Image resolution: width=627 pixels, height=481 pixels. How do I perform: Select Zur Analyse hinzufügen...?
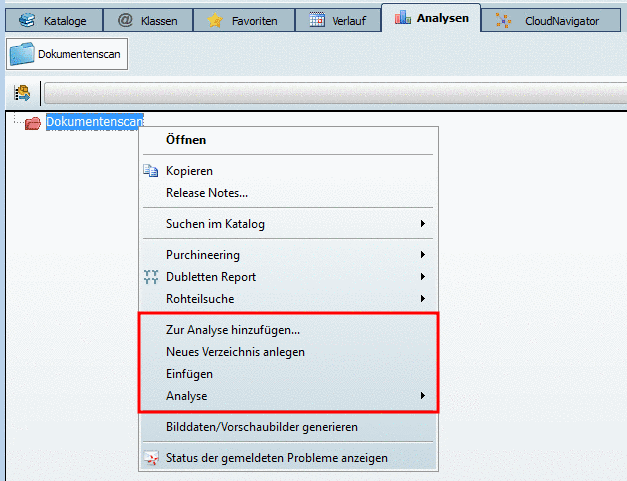tap(288, 330)
